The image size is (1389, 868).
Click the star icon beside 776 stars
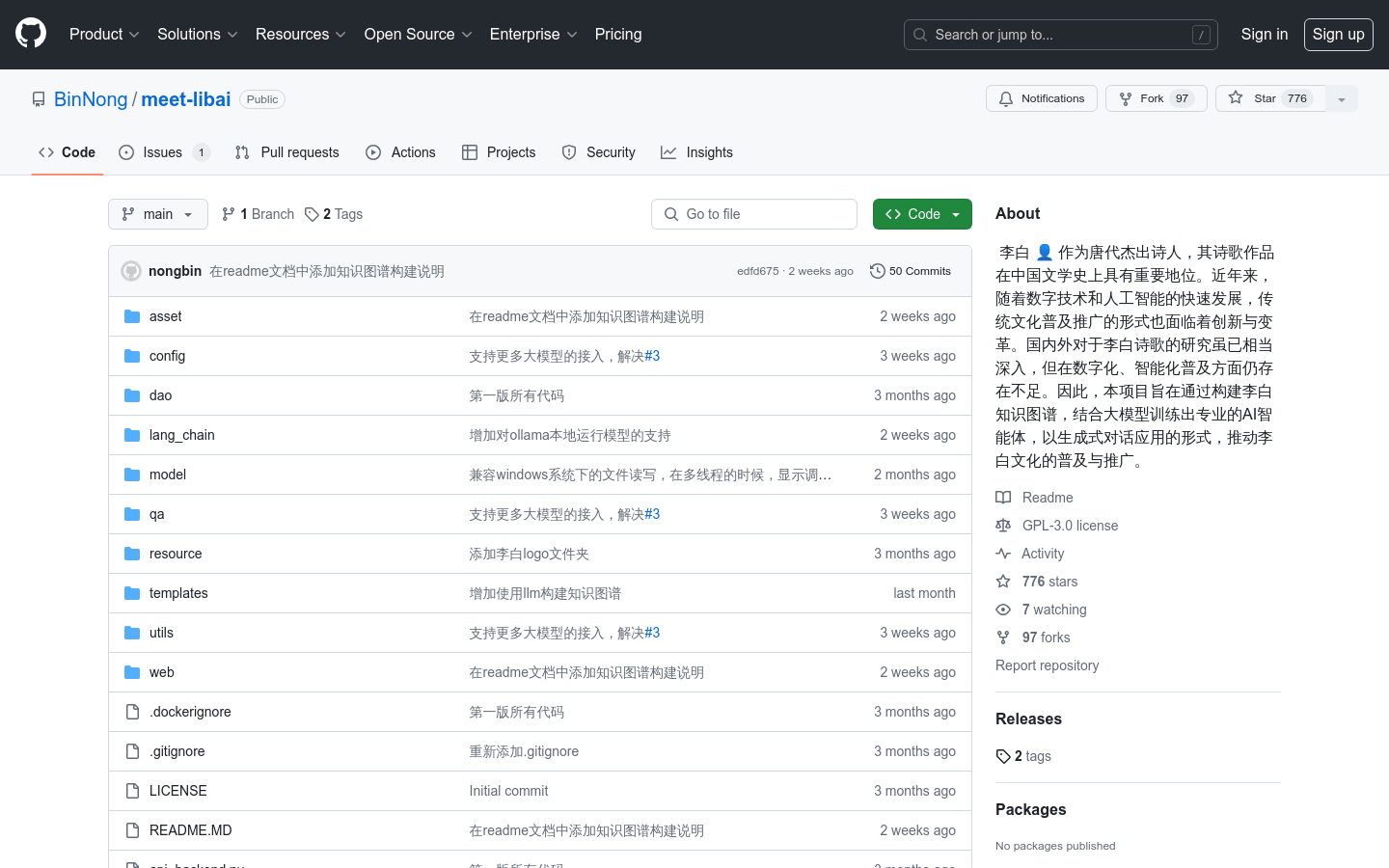coord(1003,582)
